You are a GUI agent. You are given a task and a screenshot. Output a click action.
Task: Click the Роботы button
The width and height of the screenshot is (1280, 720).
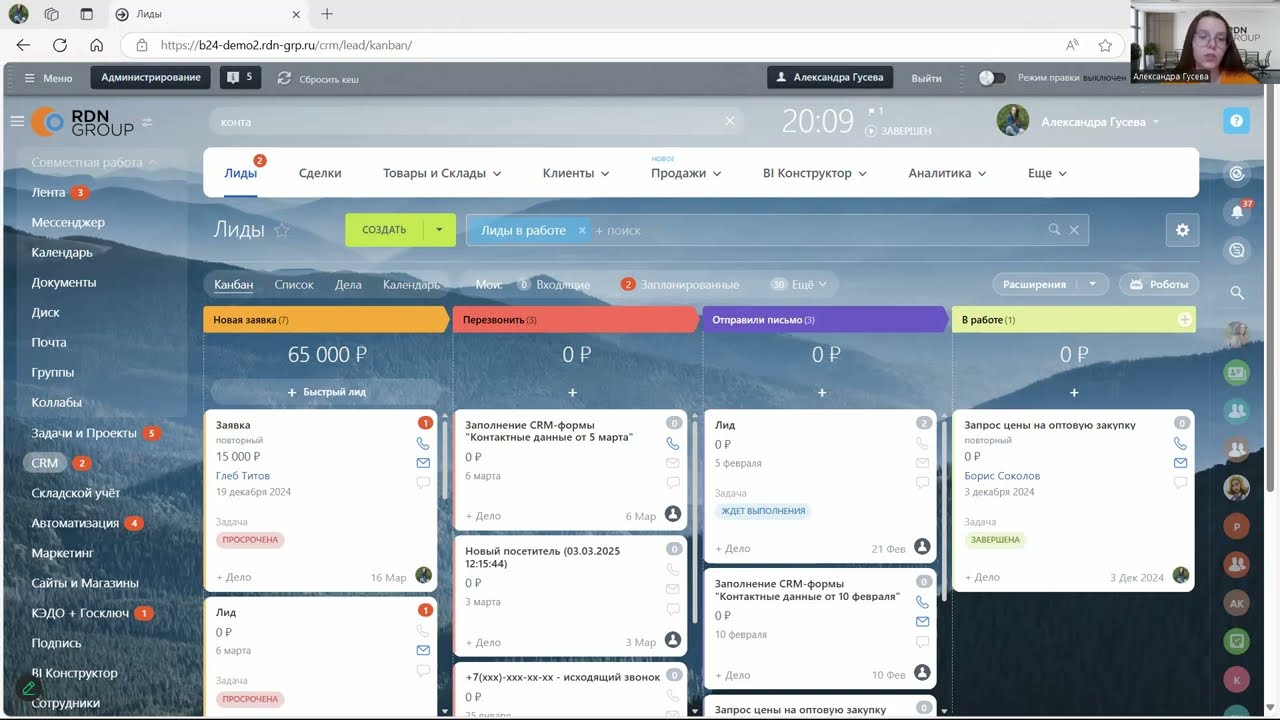(1159, 284)
